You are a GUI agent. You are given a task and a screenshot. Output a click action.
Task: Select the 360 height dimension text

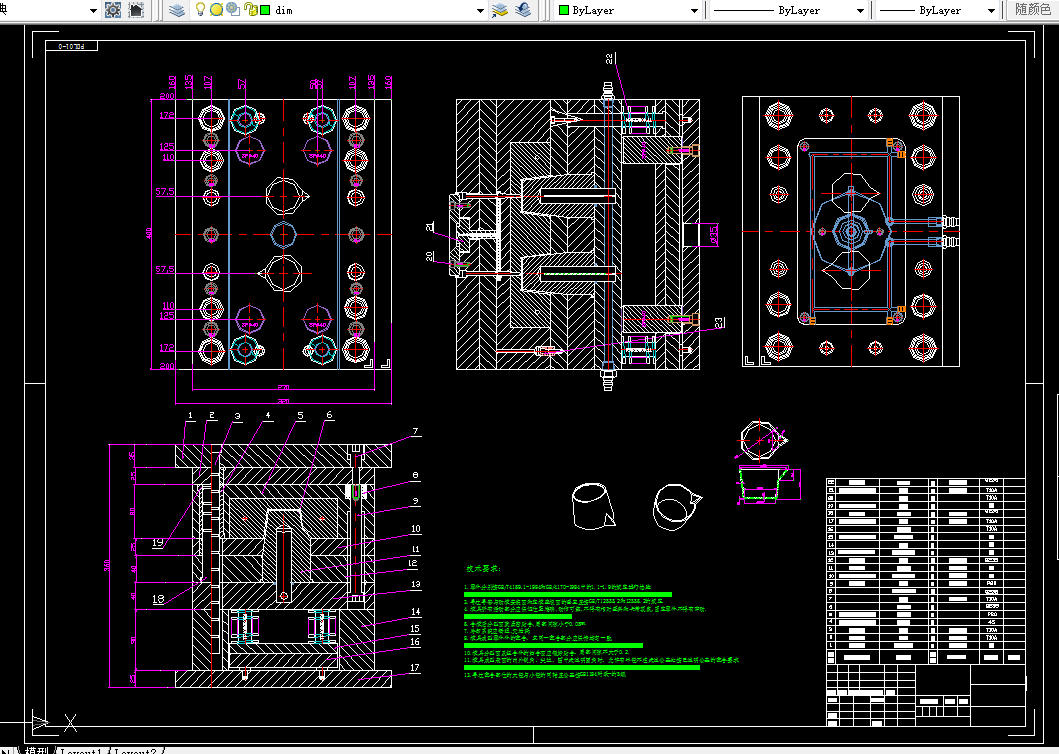(107, 565)
